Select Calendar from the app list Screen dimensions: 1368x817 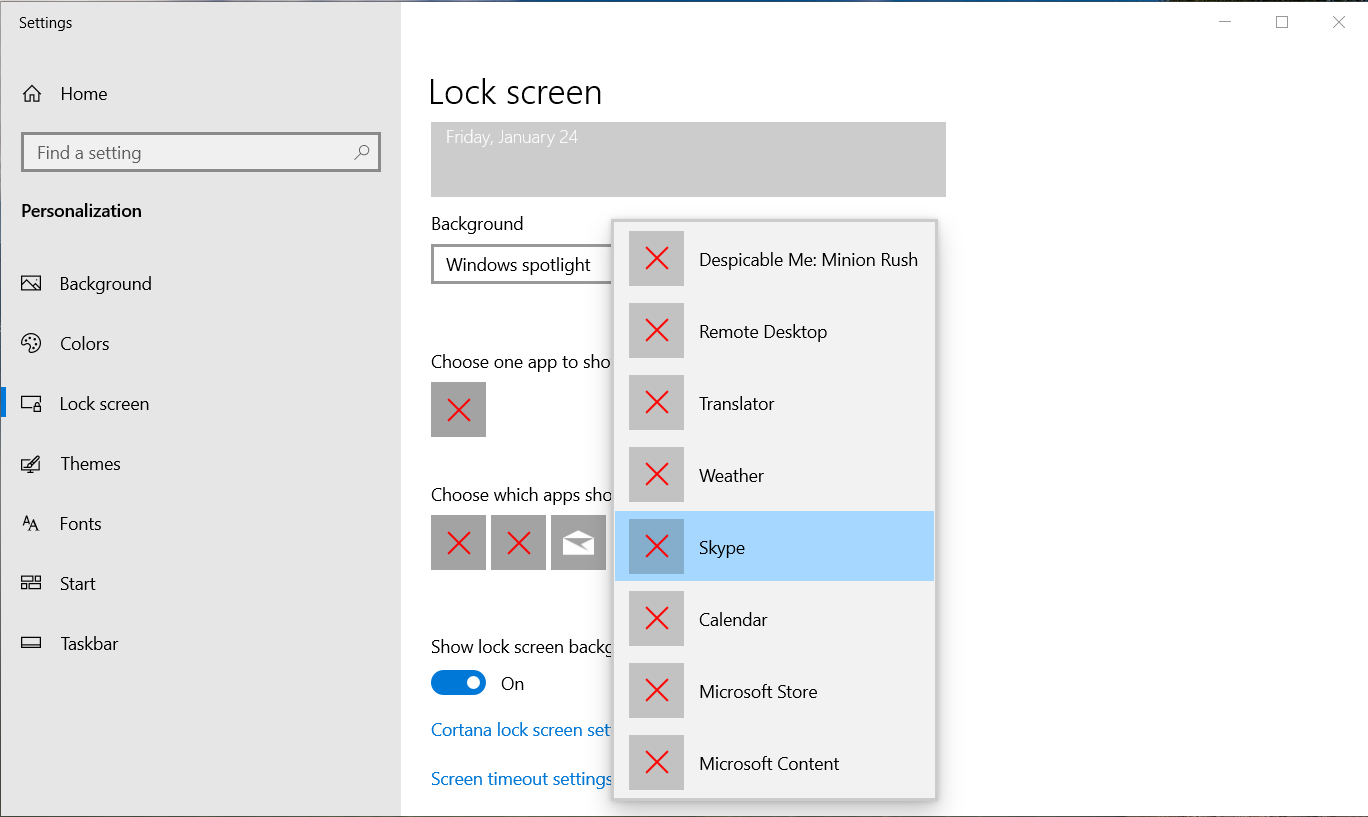[x=774, y=619]
